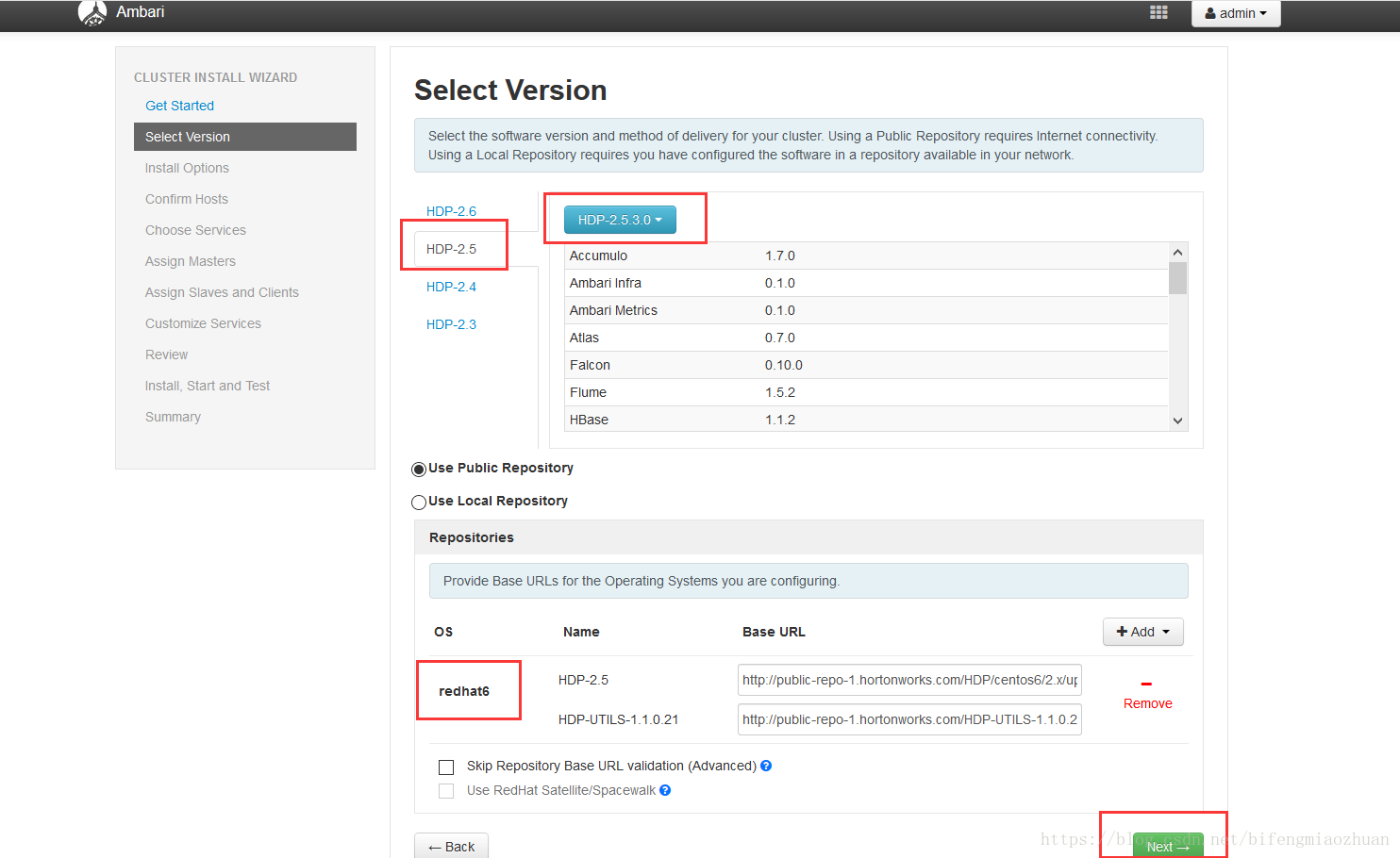
Task: Switch to the HDP-2.5 tab
Action: pos(451,249)
